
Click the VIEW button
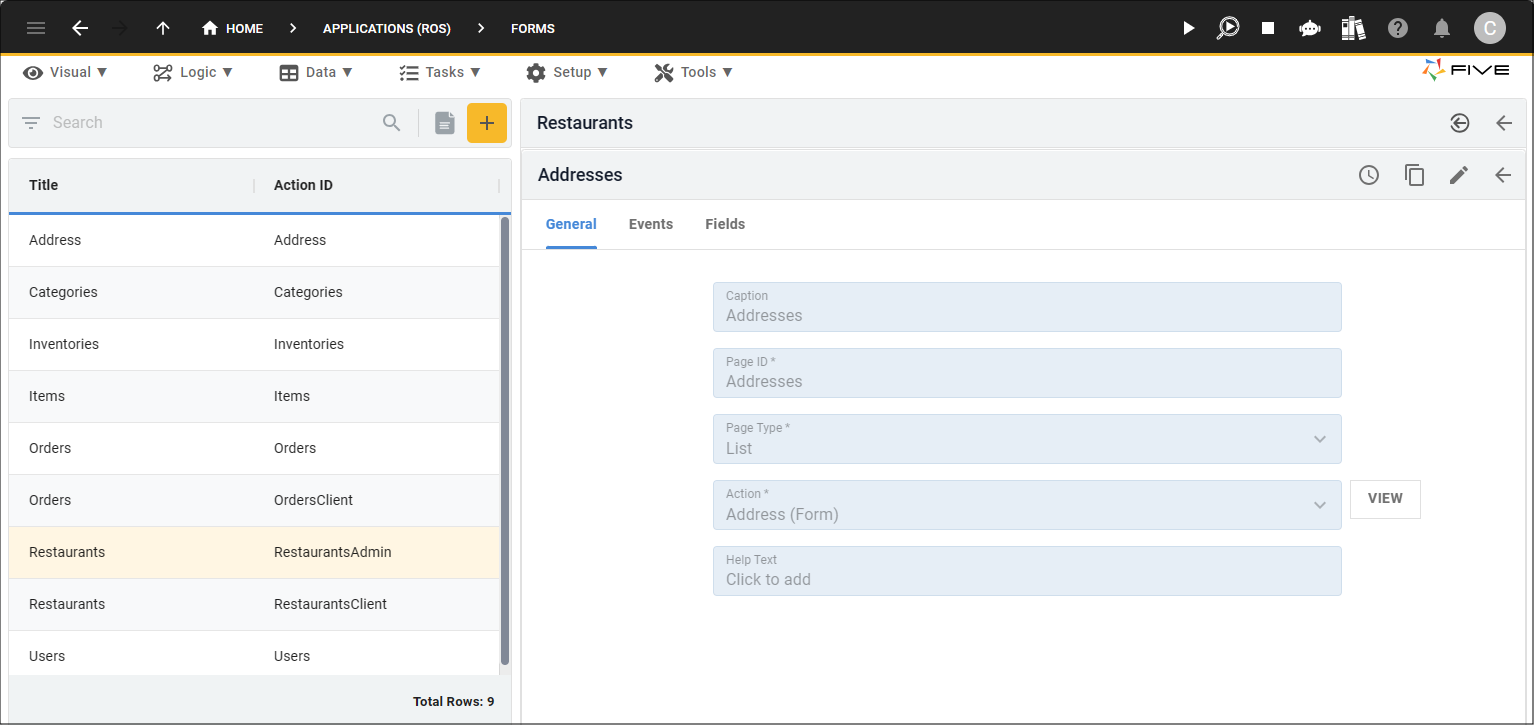[x=1385, y=499]
